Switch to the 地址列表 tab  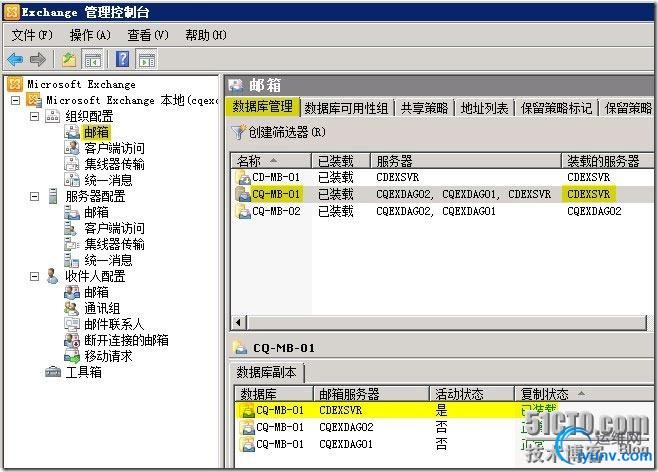[485, 108]
